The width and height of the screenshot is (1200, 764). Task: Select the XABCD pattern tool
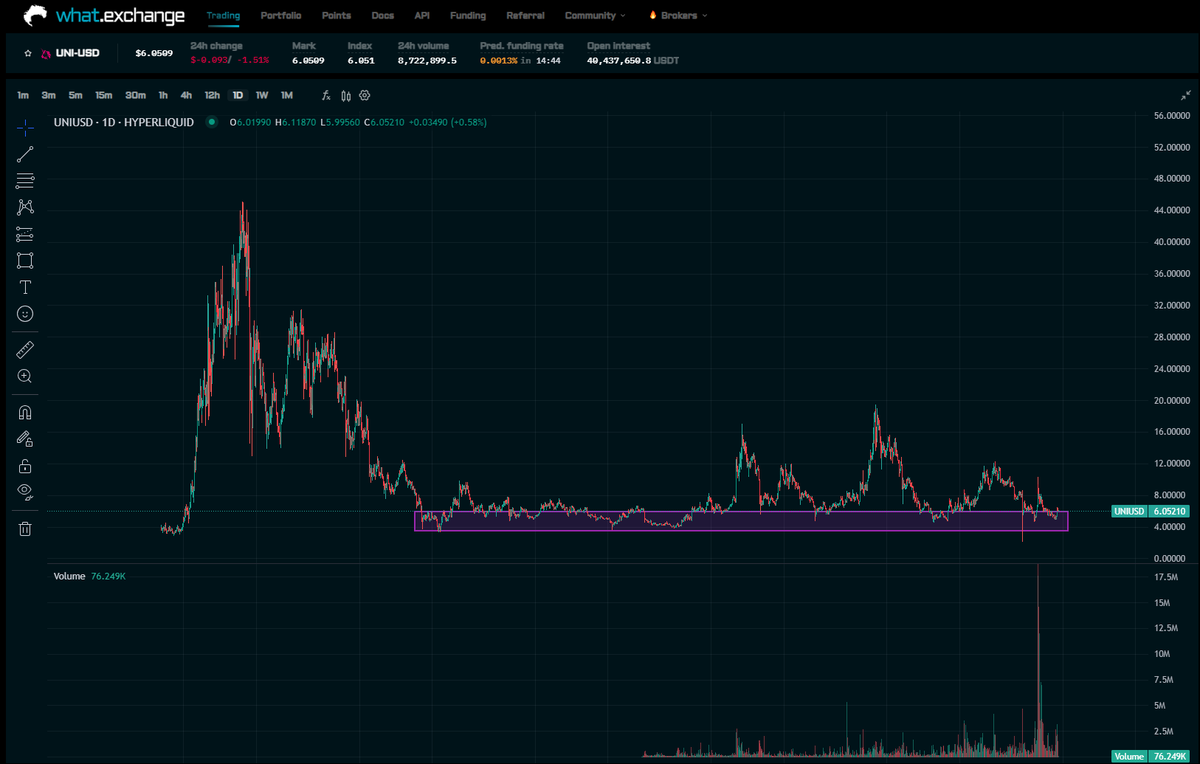tap(25, 207)
